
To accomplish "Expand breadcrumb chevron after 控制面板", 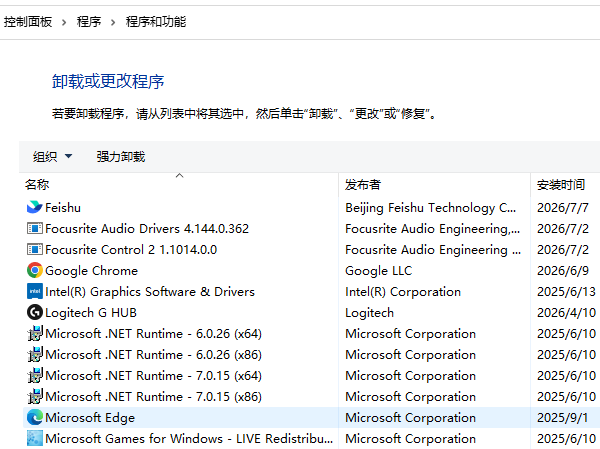I will [x=64, y=22].
